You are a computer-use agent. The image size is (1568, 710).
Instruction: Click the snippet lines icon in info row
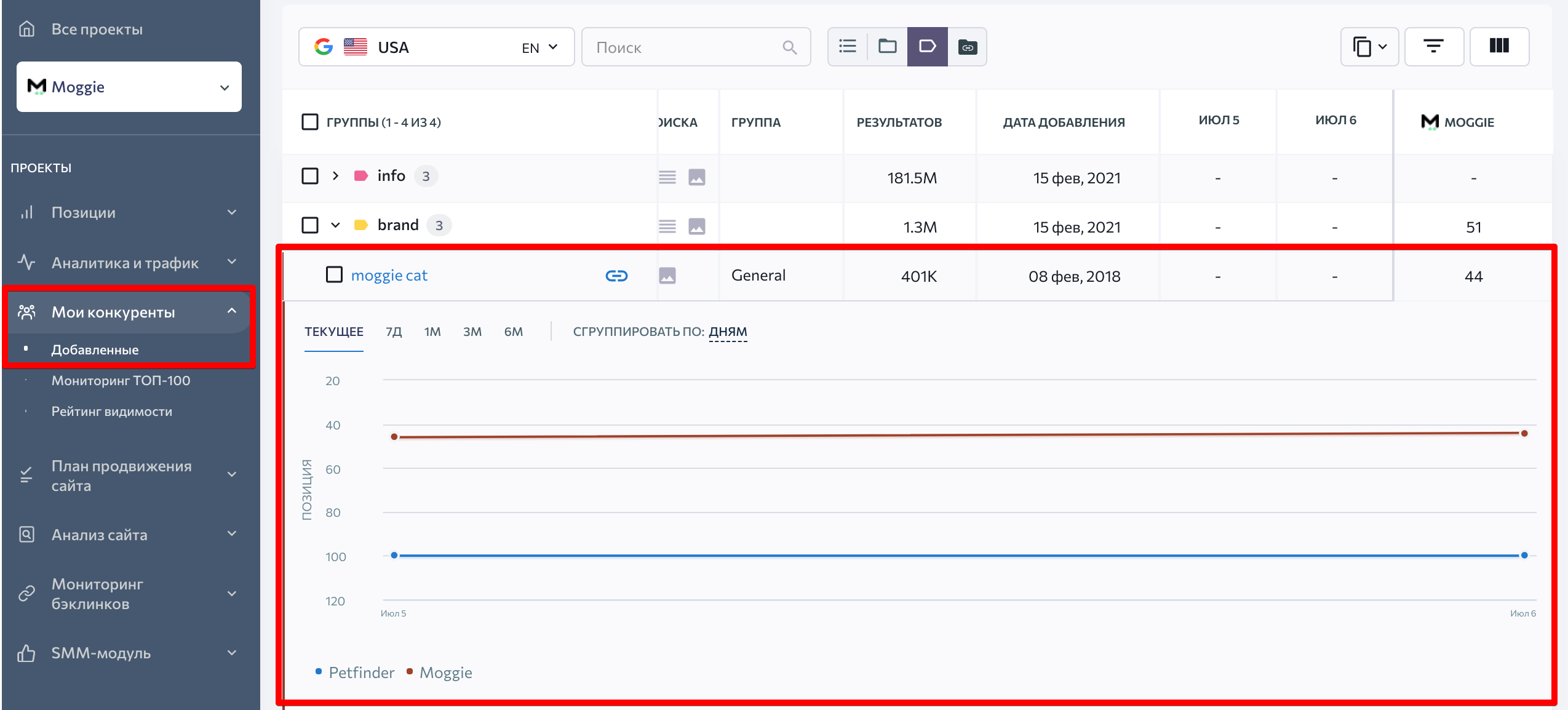pos(667,177)
